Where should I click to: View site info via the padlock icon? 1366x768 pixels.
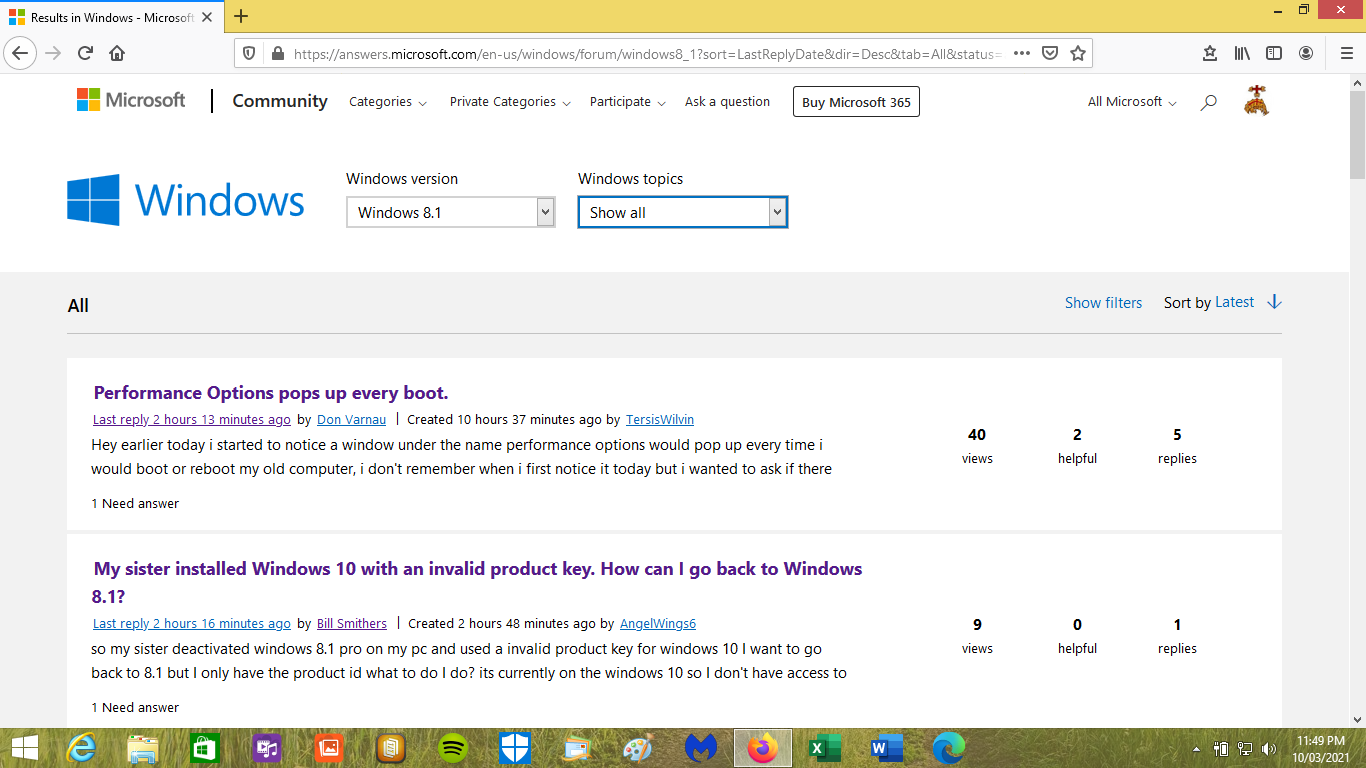[x=277, y=53]
